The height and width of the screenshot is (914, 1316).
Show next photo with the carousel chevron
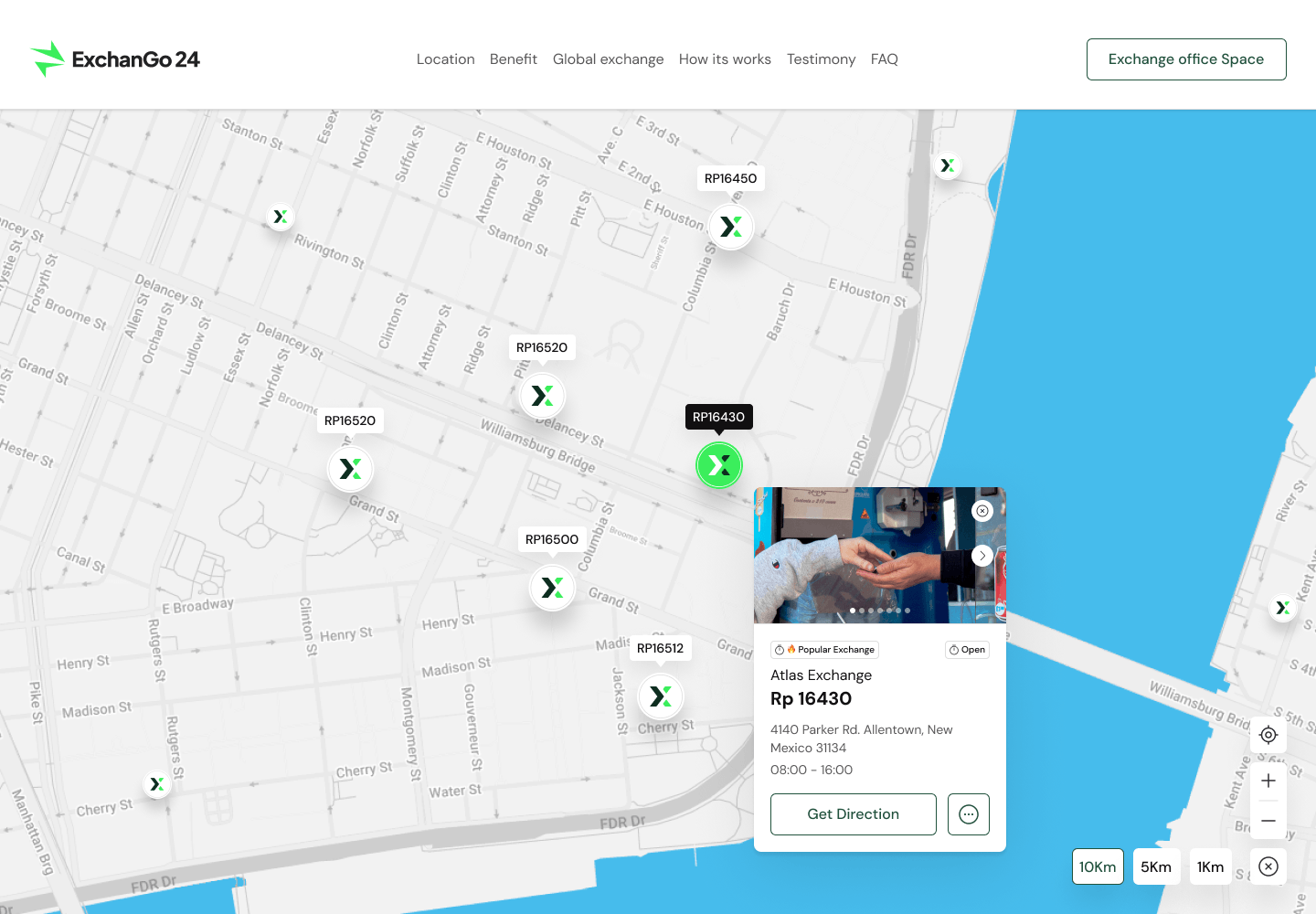982,555
